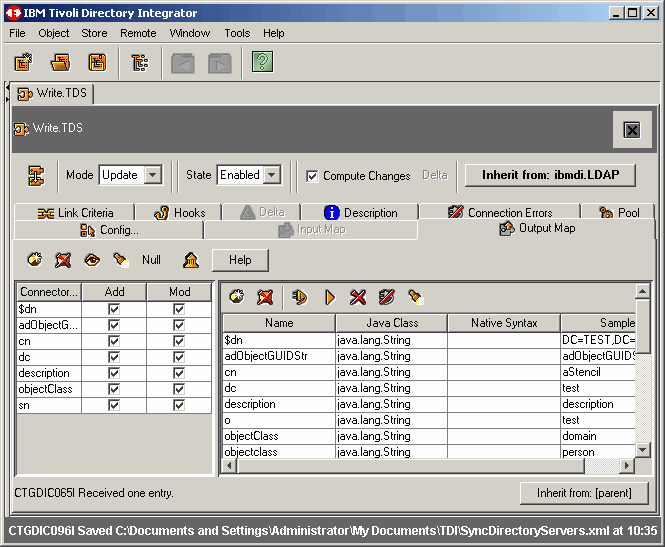665x547 pixels.
Task: Open the Mode dropdown
Action: 152,175
